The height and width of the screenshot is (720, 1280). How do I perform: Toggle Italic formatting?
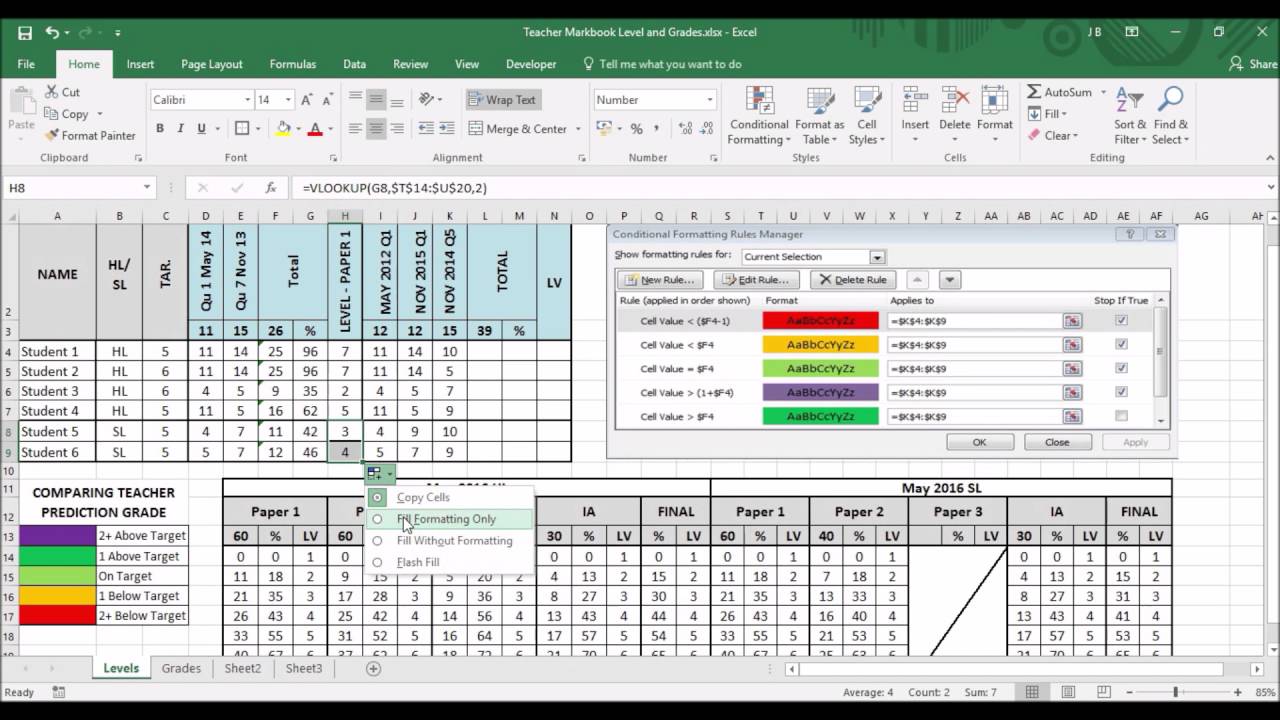tap(180, 128)
